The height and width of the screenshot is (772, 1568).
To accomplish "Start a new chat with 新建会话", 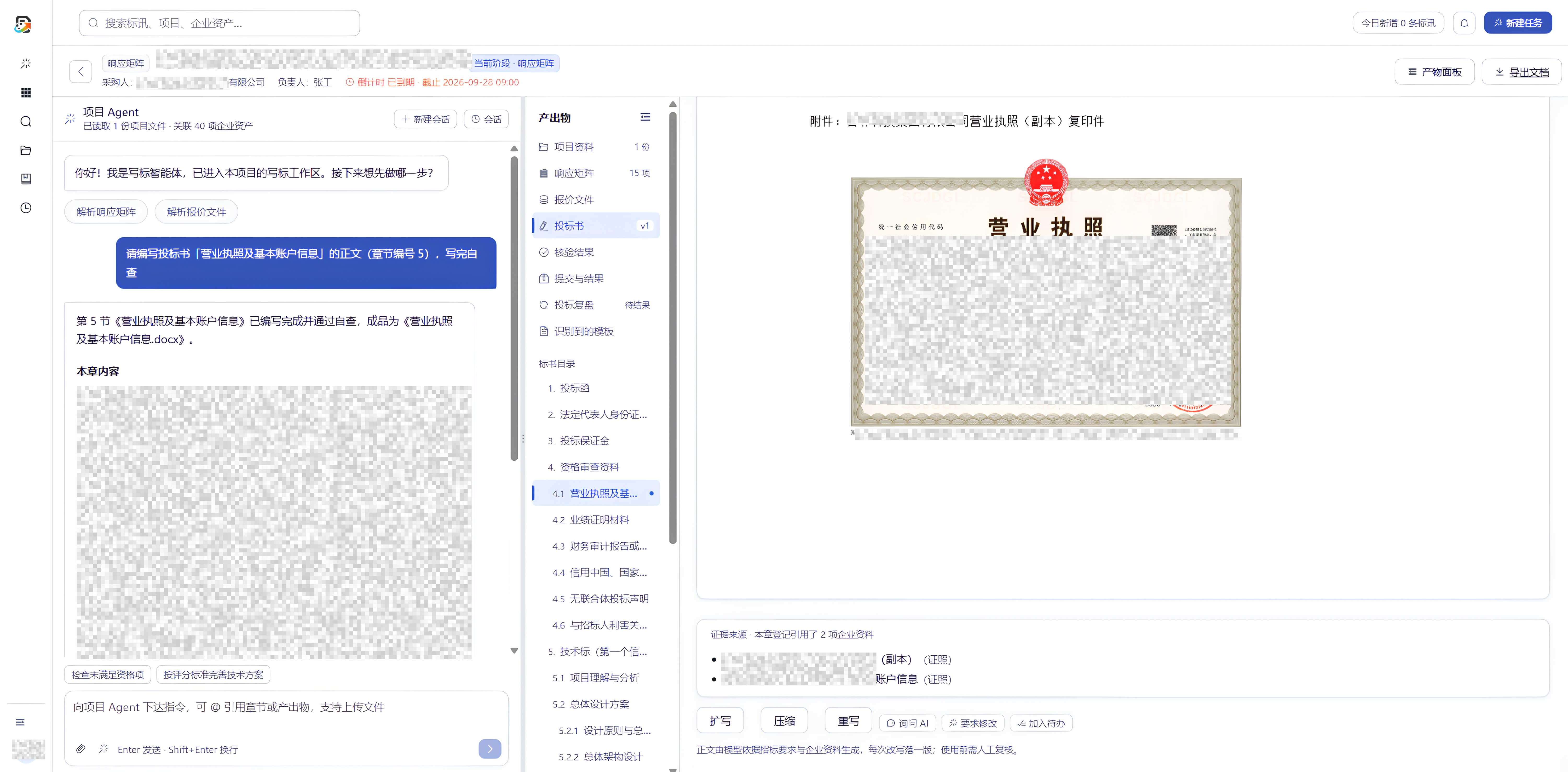I will pyautogui.click(x=425, y=119).
